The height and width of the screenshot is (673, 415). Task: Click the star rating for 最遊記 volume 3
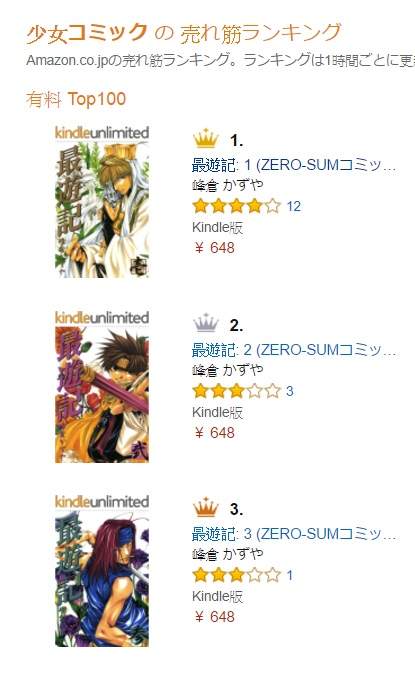point(236,575)
